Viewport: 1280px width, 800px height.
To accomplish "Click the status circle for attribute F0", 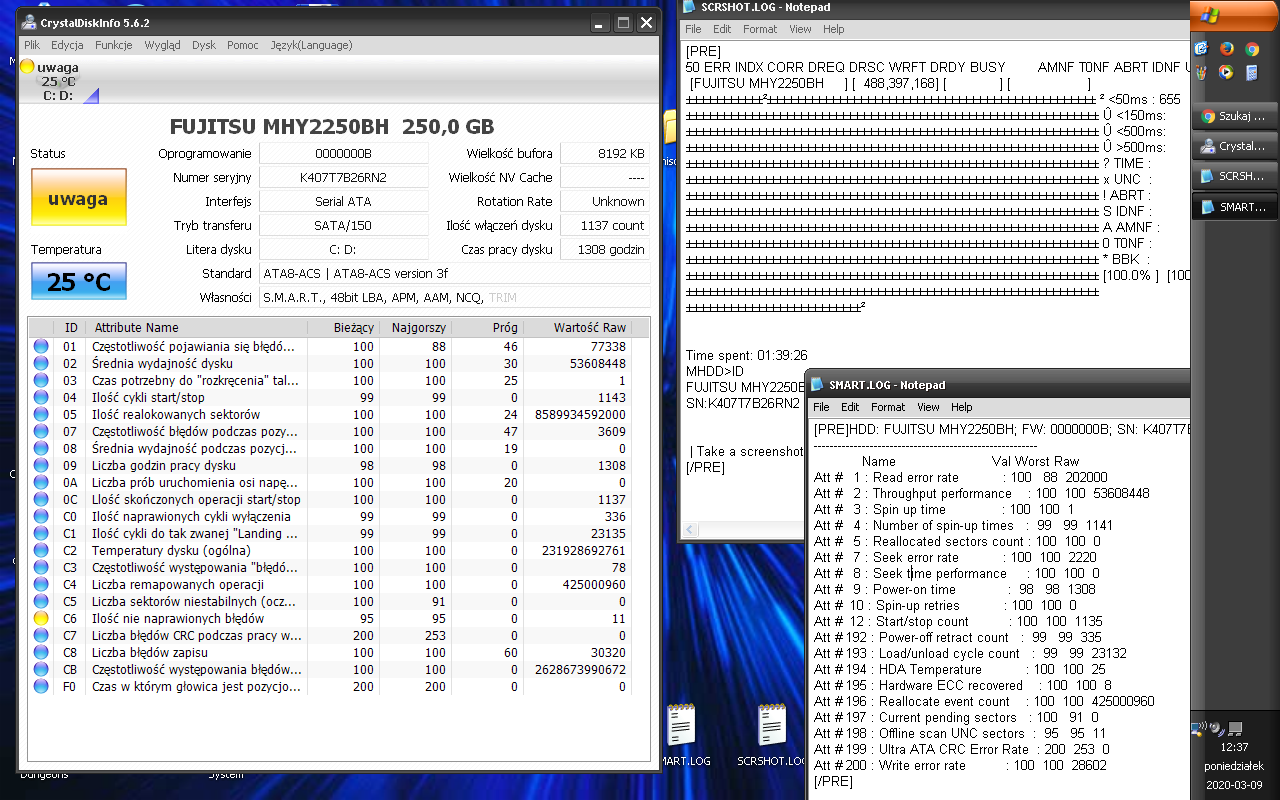I will (x=41, y=687).
